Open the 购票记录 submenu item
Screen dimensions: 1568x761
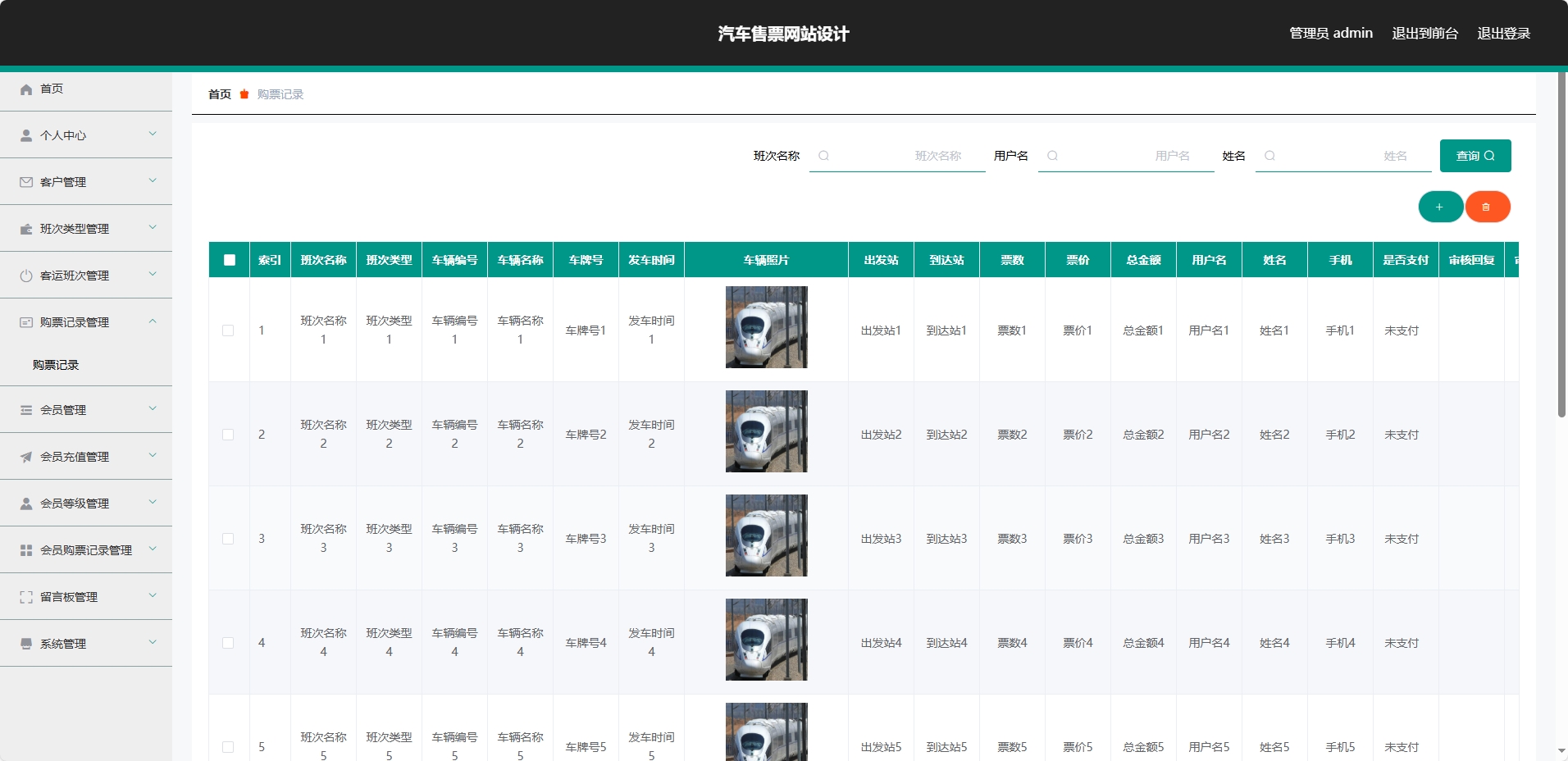point(56,365)
